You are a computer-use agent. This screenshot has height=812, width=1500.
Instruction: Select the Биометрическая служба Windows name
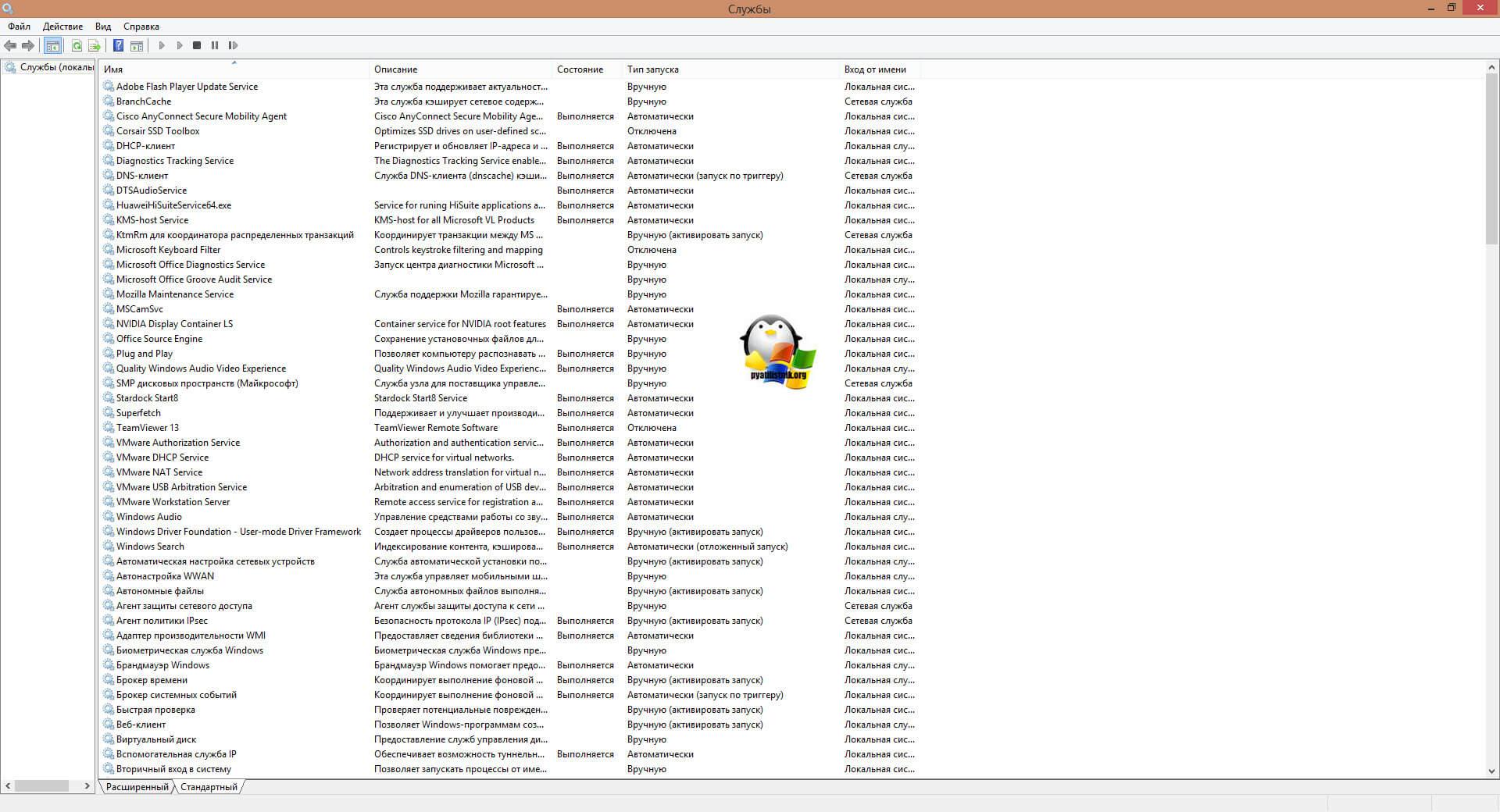[x=190, y=650]
